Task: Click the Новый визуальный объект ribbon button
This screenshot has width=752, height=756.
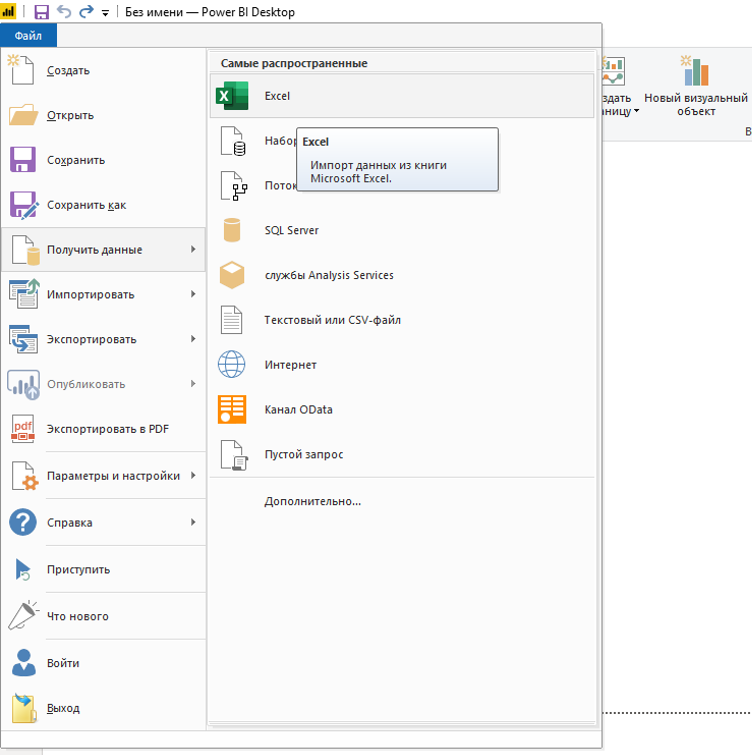Action: point(696,86)
